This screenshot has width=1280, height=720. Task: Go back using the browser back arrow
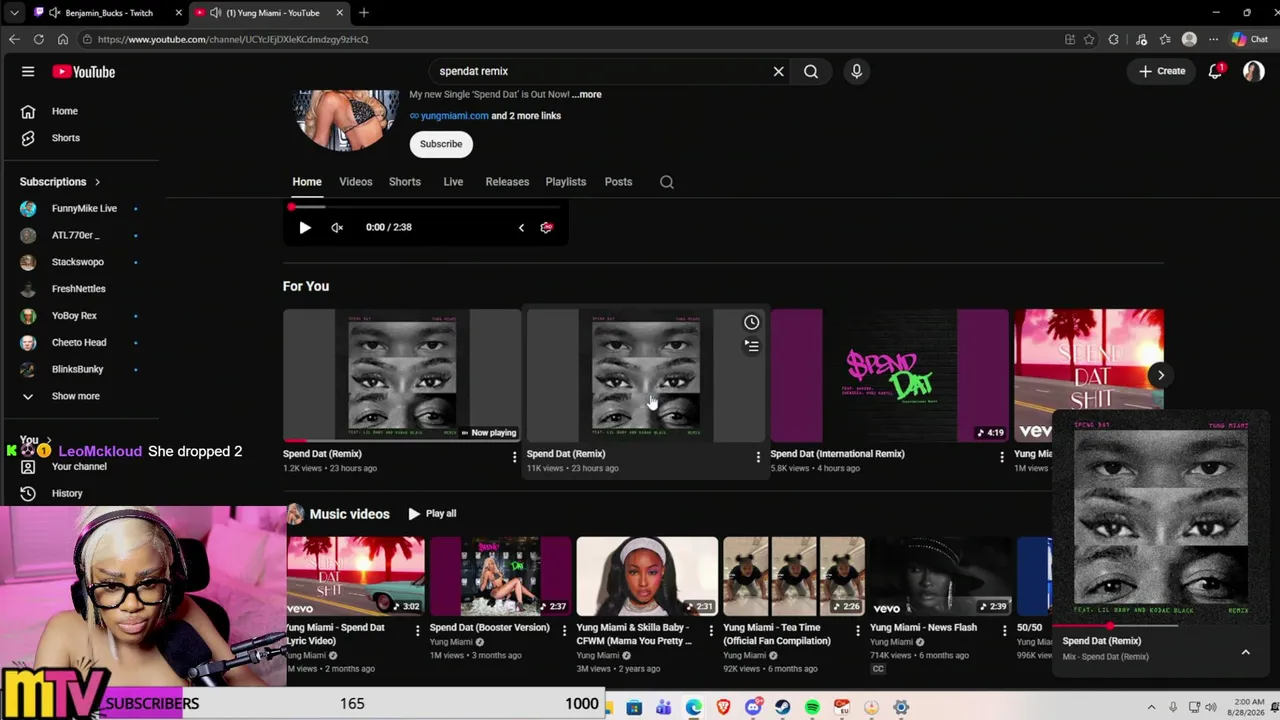[14, 39]
